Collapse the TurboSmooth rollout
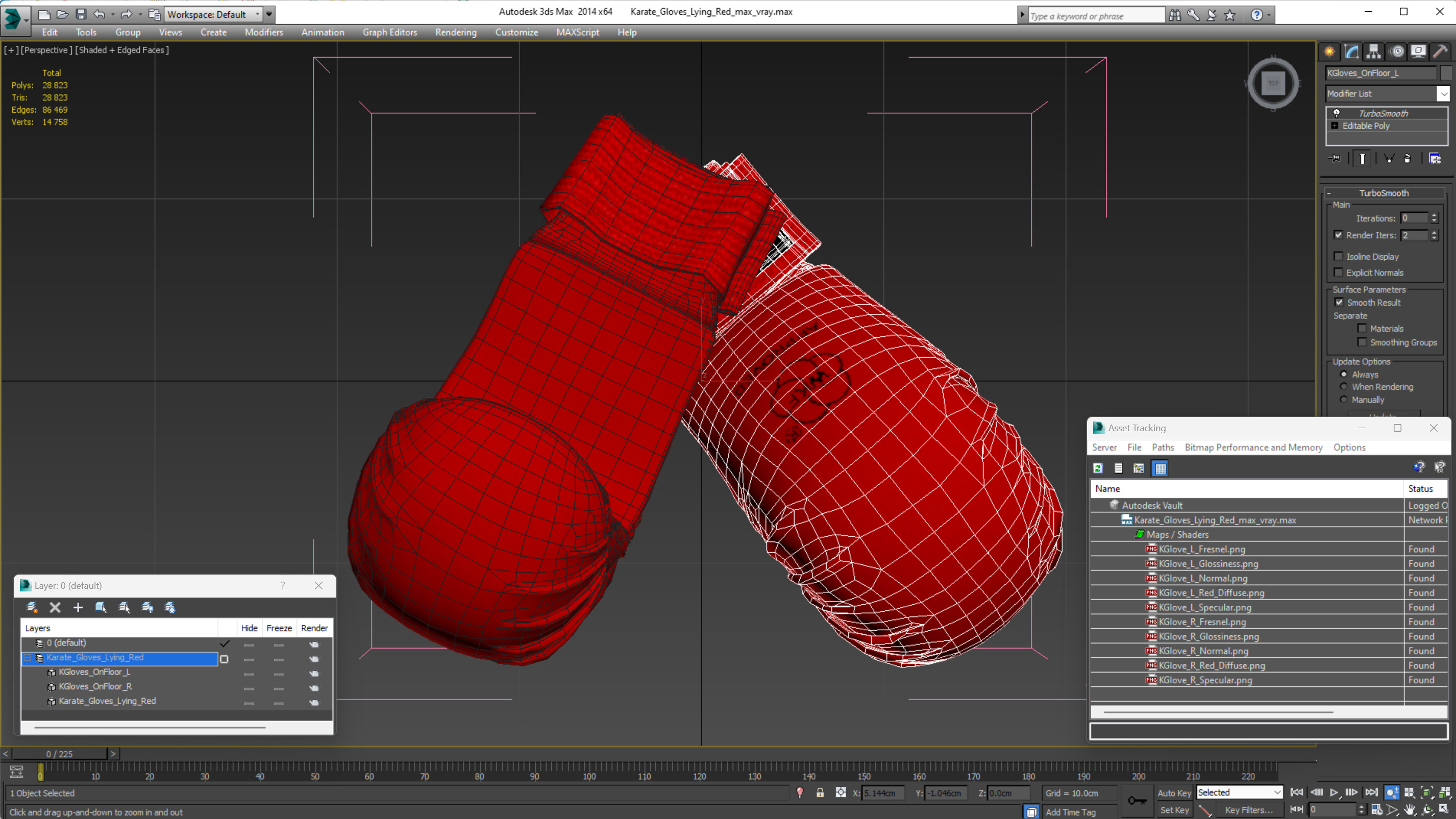 1329,193
